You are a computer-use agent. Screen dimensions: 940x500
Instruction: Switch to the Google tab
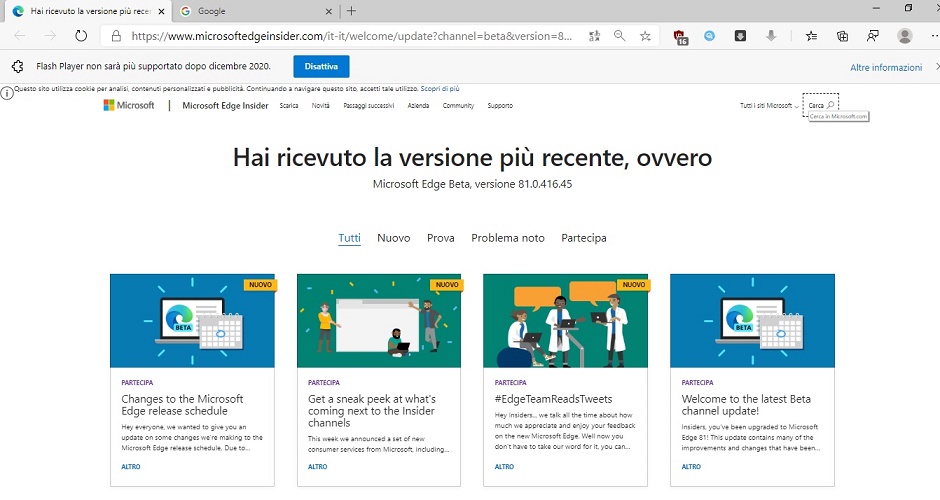[x=255, y=11]
